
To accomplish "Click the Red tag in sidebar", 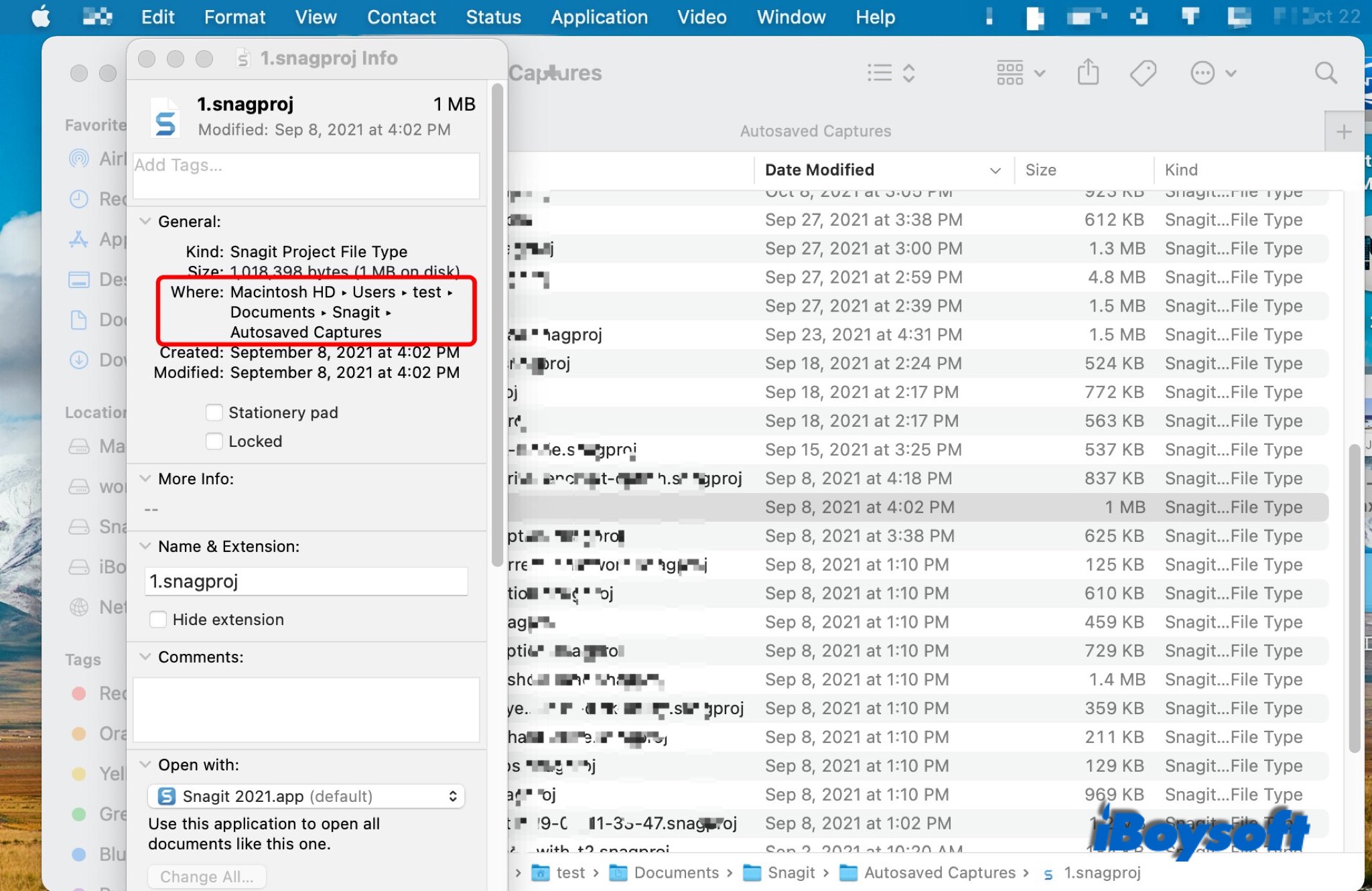I will point(99,693).
